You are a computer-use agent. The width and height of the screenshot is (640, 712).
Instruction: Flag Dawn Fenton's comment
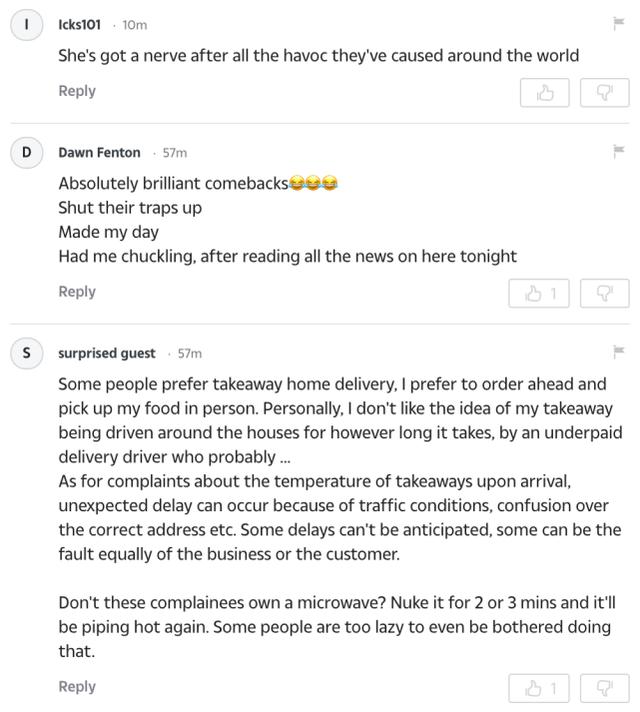pos(618,151)
